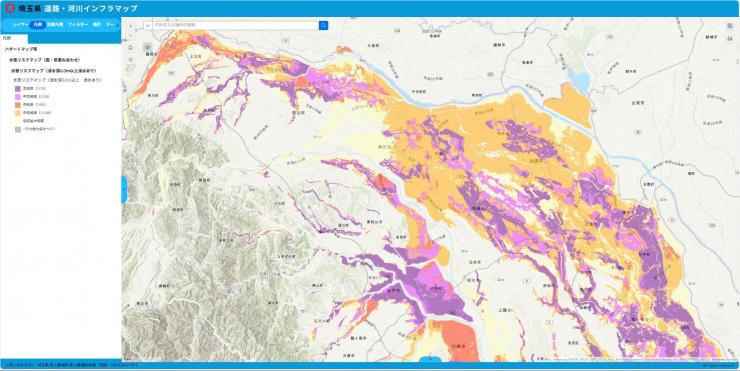Image resolution: width=740 pixels, height=371 pixels.
Task: Click the orange legend color swatch
Action: [17, 105]
